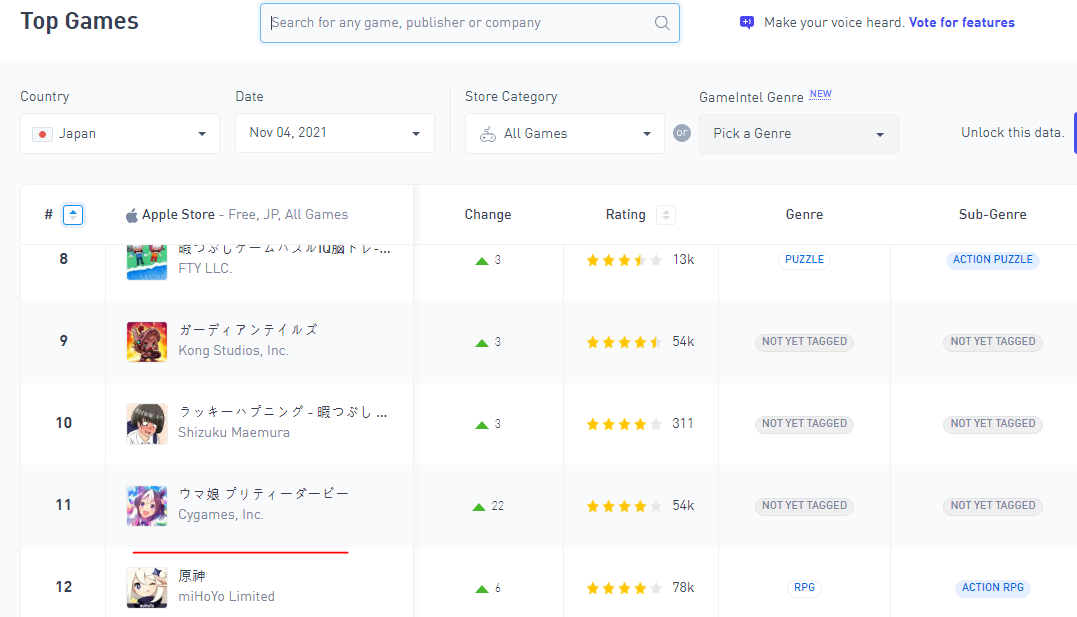
Task: Click the Genre column header
Action: (x=804, y=214)
